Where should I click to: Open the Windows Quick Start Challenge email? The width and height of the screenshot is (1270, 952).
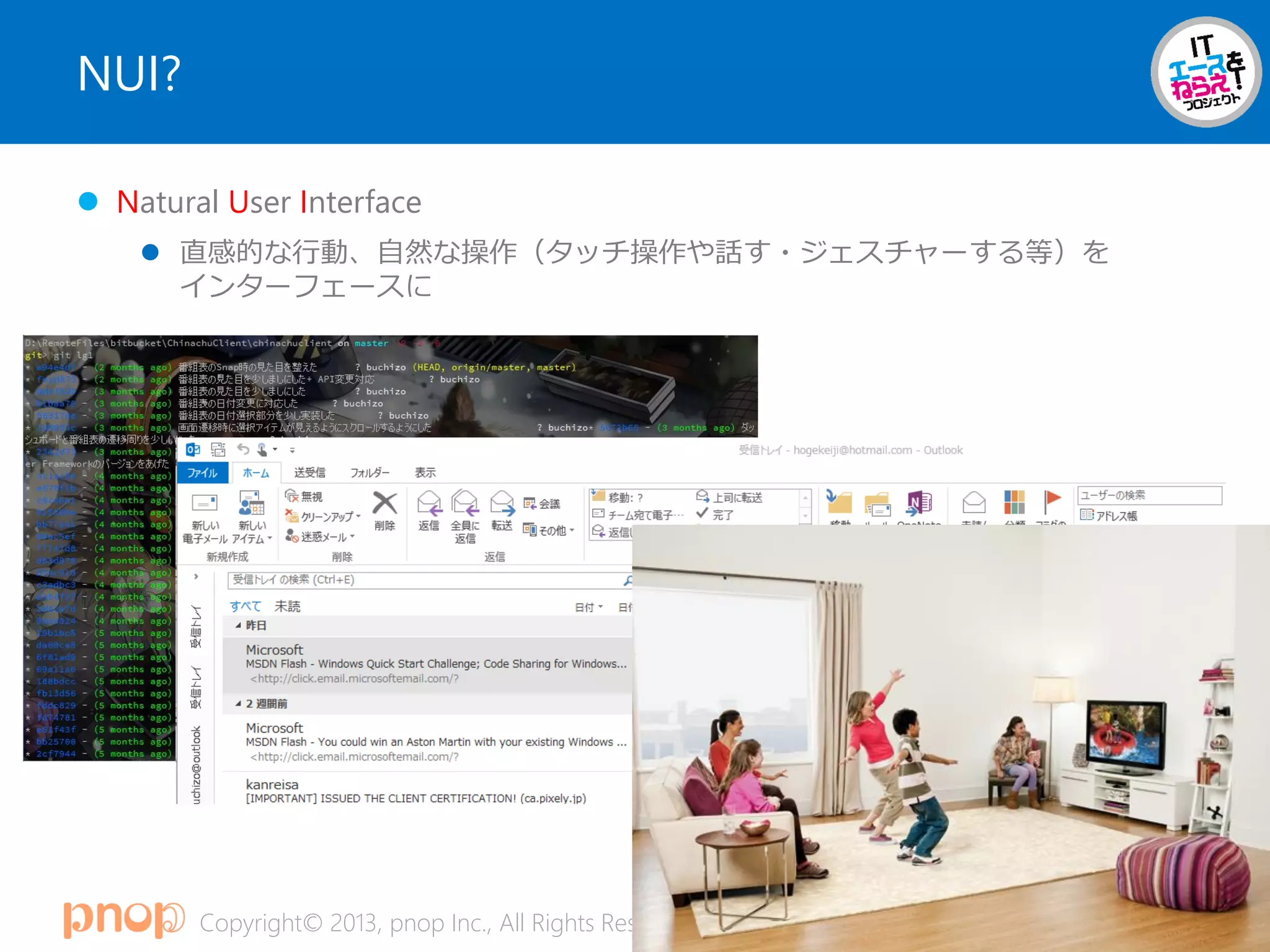pyautogui.click(x=427, y=664)
